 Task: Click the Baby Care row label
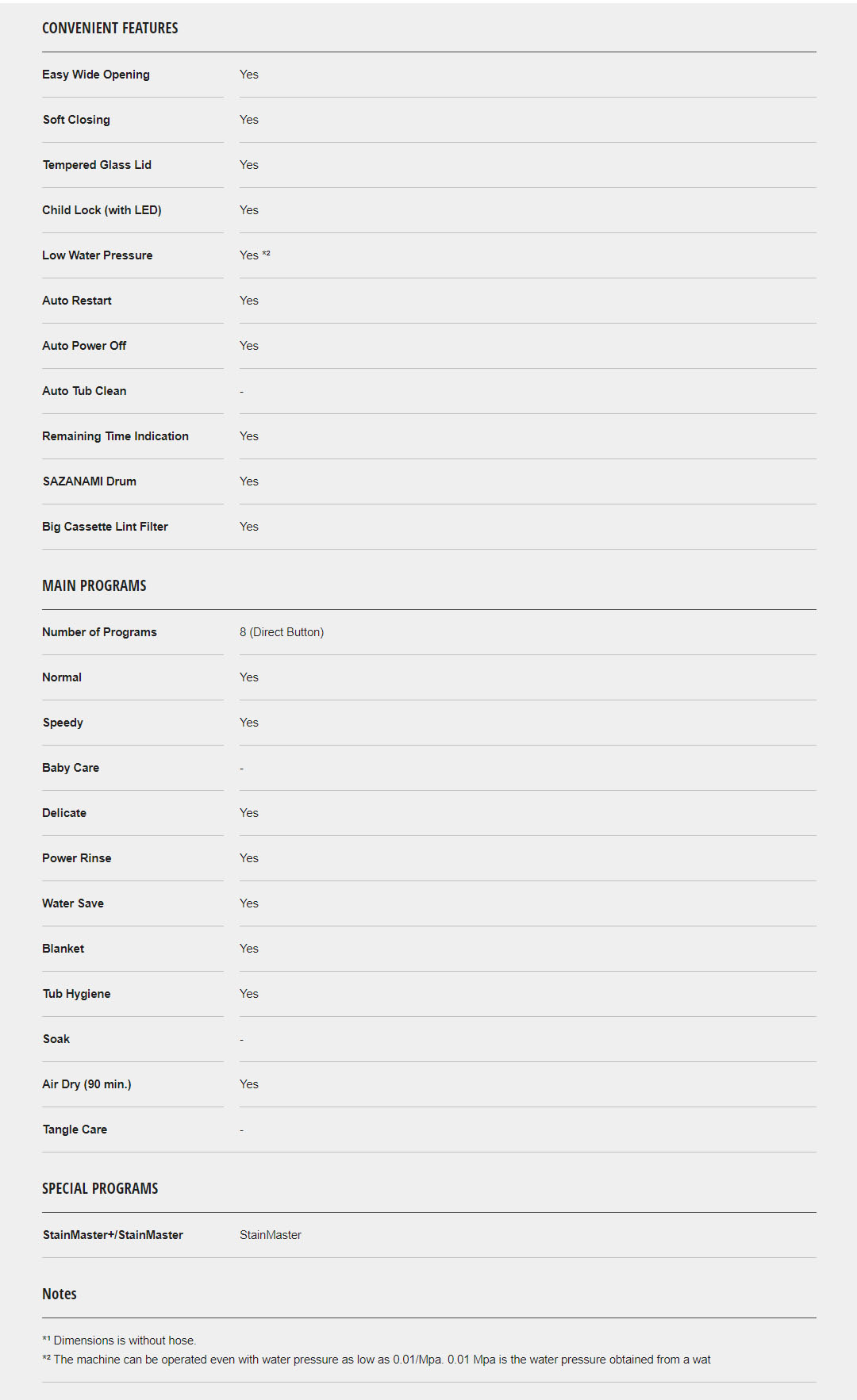coord(71,768)
